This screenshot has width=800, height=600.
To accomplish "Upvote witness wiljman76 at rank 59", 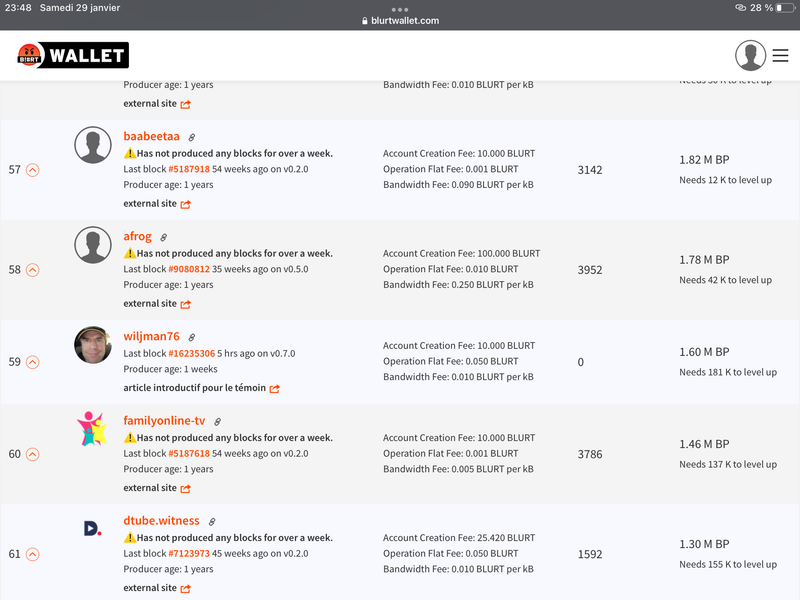I will [32, 362].
